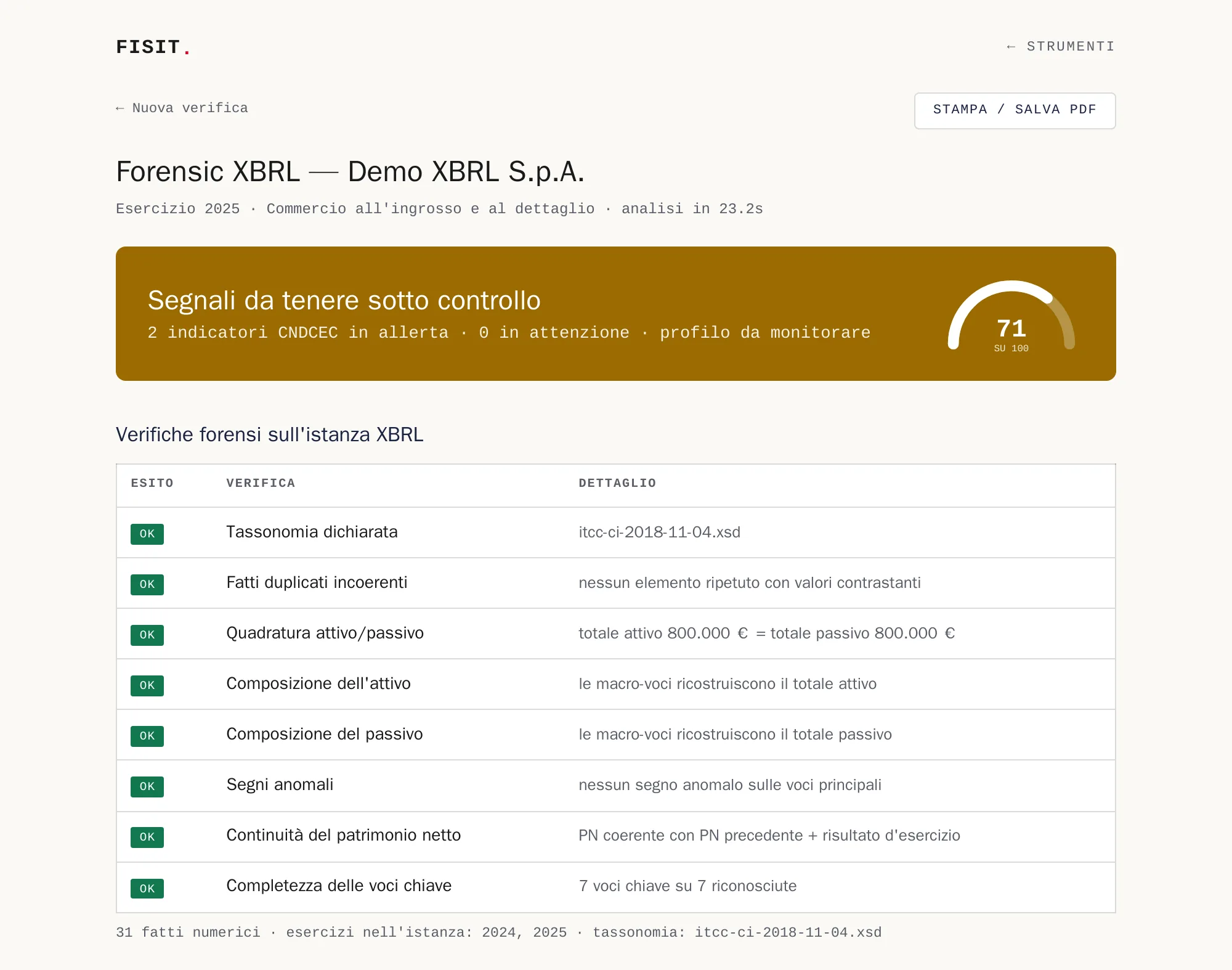Select Segni anomali row label

click(280, 785)
